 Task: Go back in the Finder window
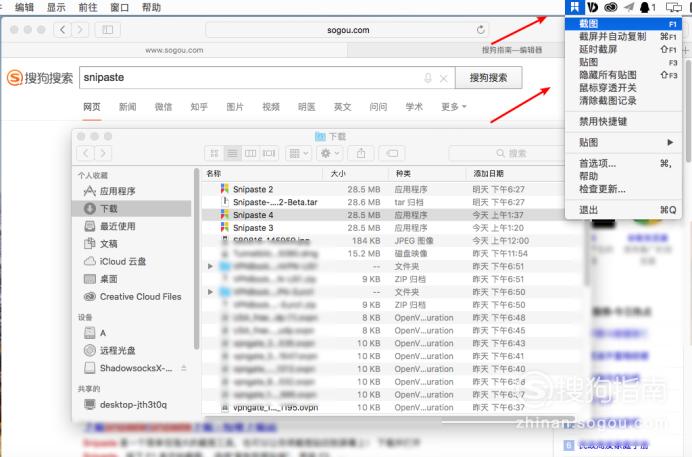pos(86,154)
